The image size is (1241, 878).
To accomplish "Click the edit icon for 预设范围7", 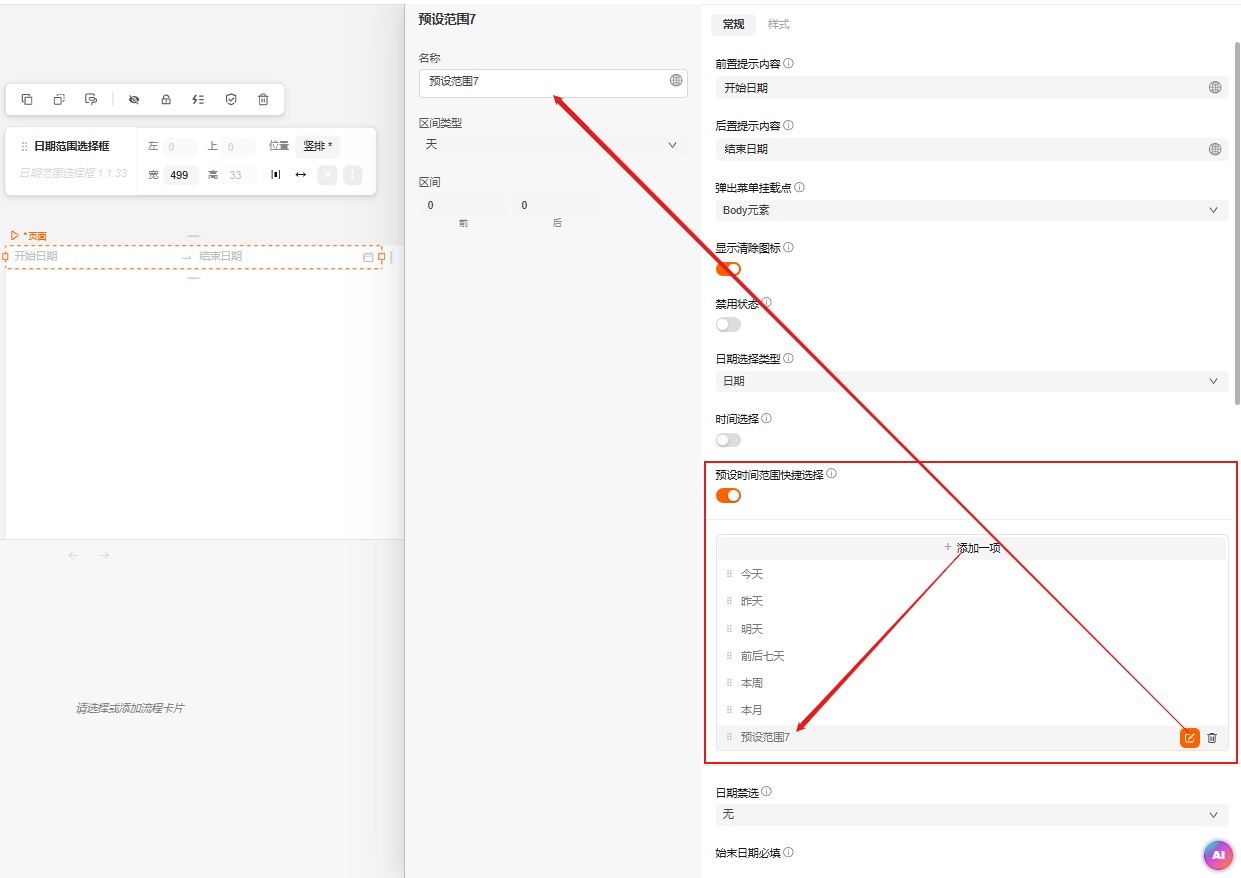I will tap(1189, 738).
